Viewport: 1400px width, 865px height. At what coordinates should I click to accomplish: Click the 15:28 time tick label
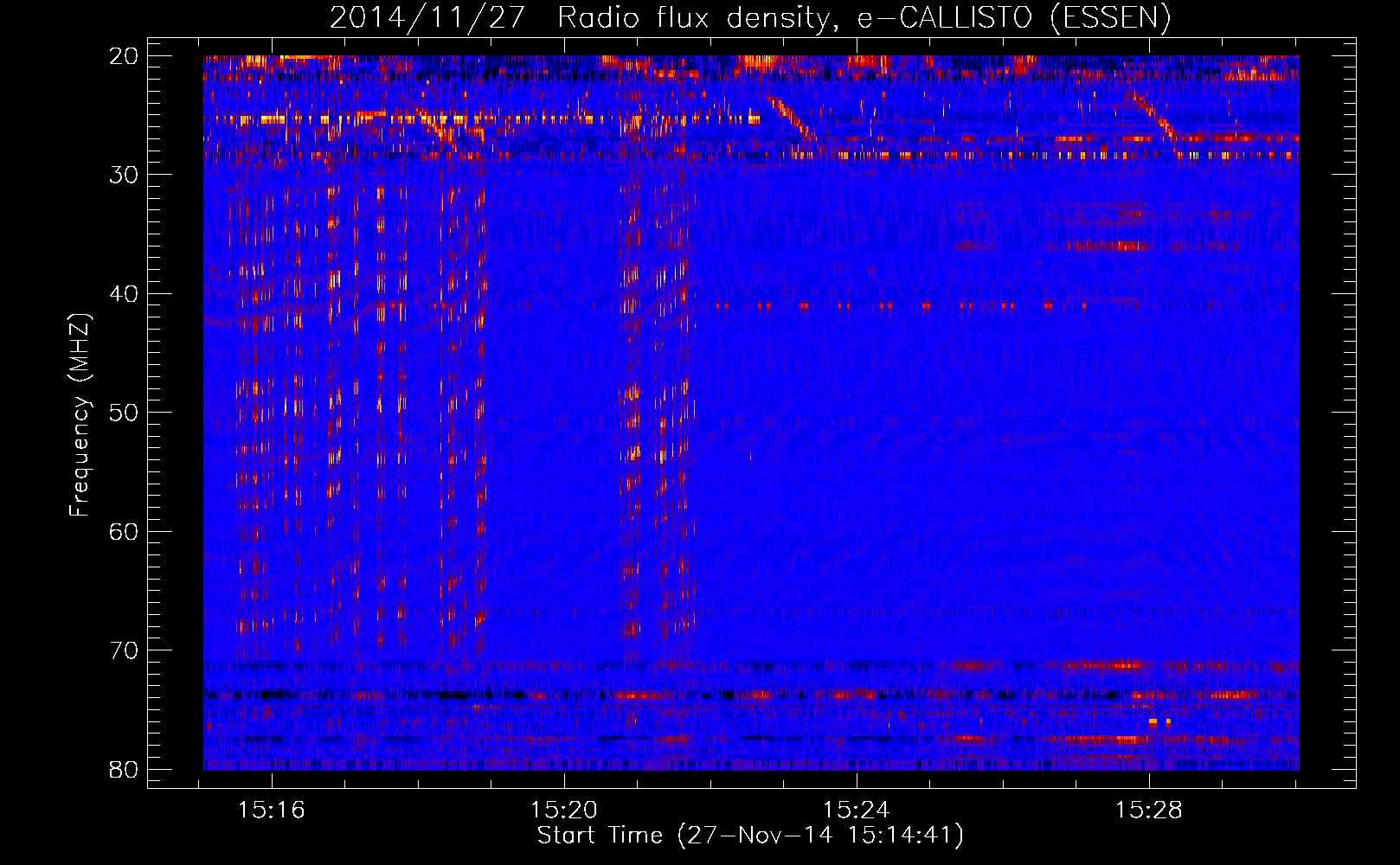tap(1148, 811)
